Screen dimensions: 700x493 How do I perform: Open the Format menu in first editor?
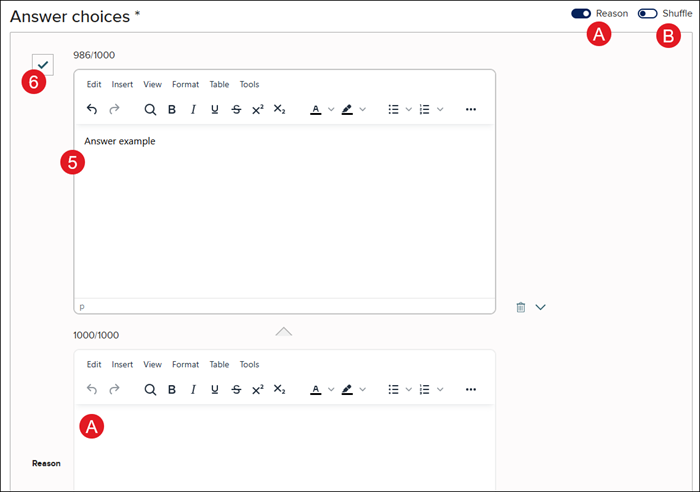(185, 85)
